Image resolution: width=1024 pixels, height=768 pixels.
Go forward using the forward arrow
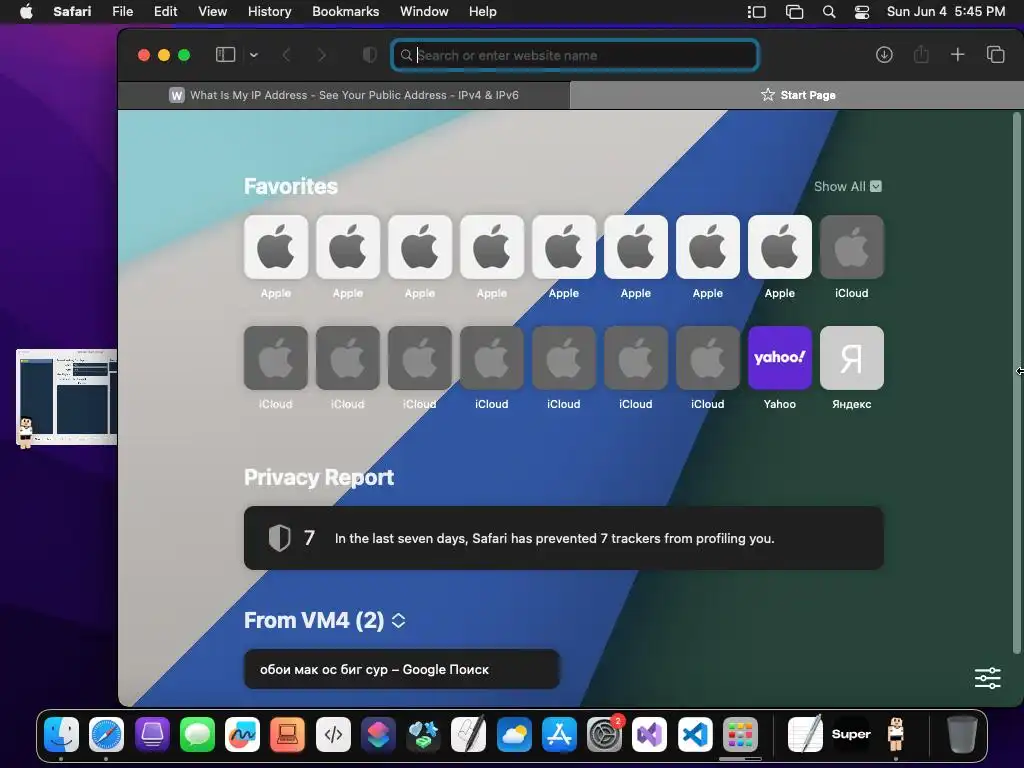point(321,55)
